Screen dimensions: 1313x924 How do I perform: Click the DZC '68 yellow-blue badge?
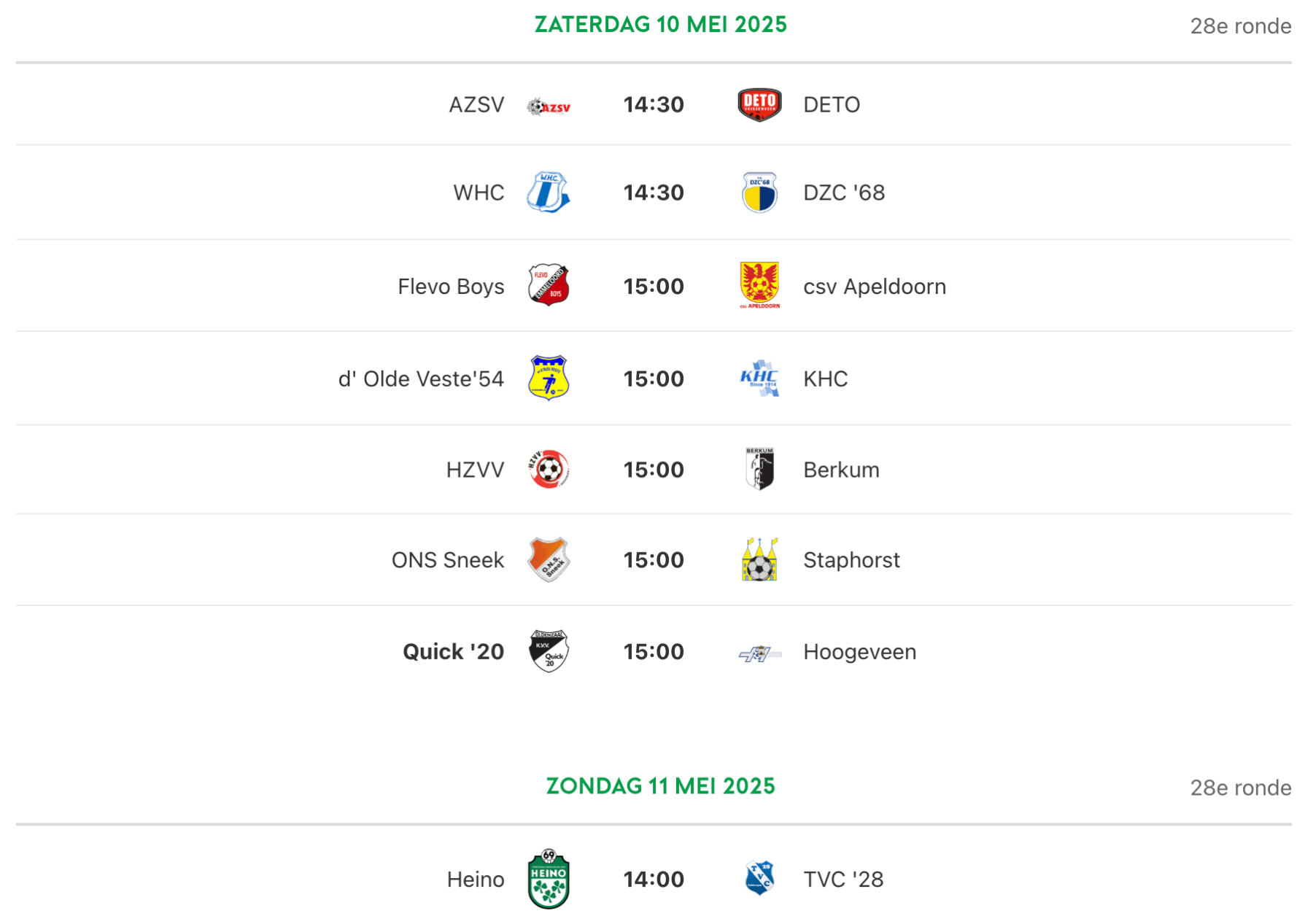(x=759, y=193)
